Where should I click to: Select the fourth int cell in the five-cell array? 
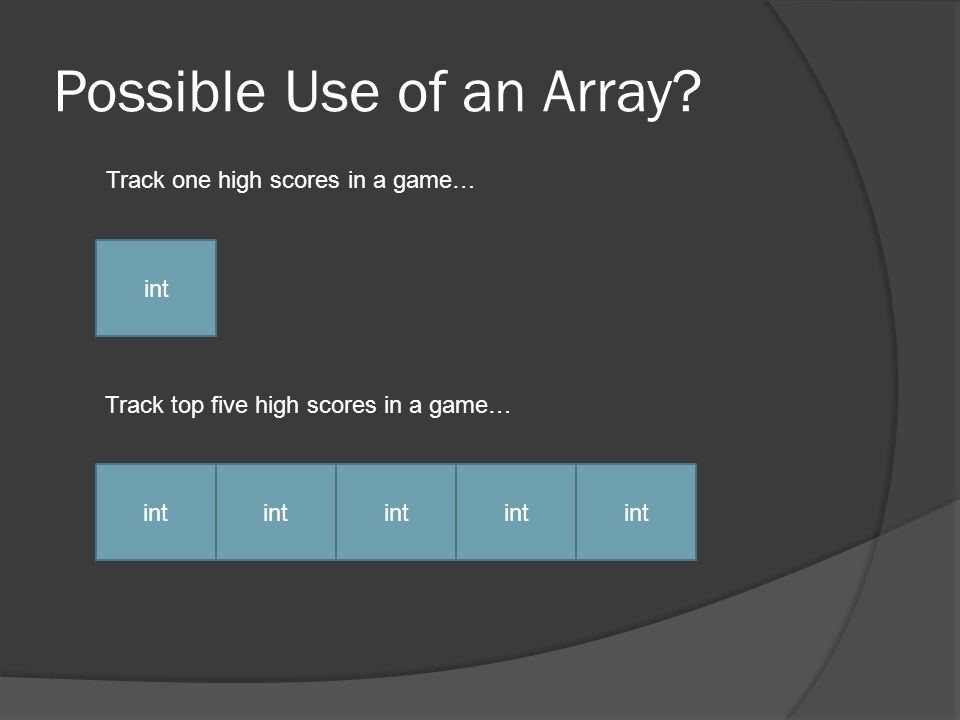516,512
